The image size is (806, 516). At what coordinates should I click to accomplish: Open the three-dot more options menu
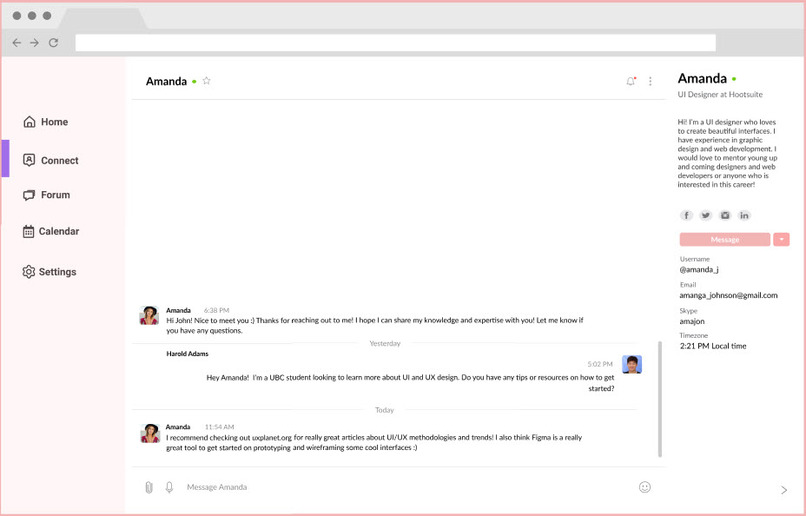(650, 81)
